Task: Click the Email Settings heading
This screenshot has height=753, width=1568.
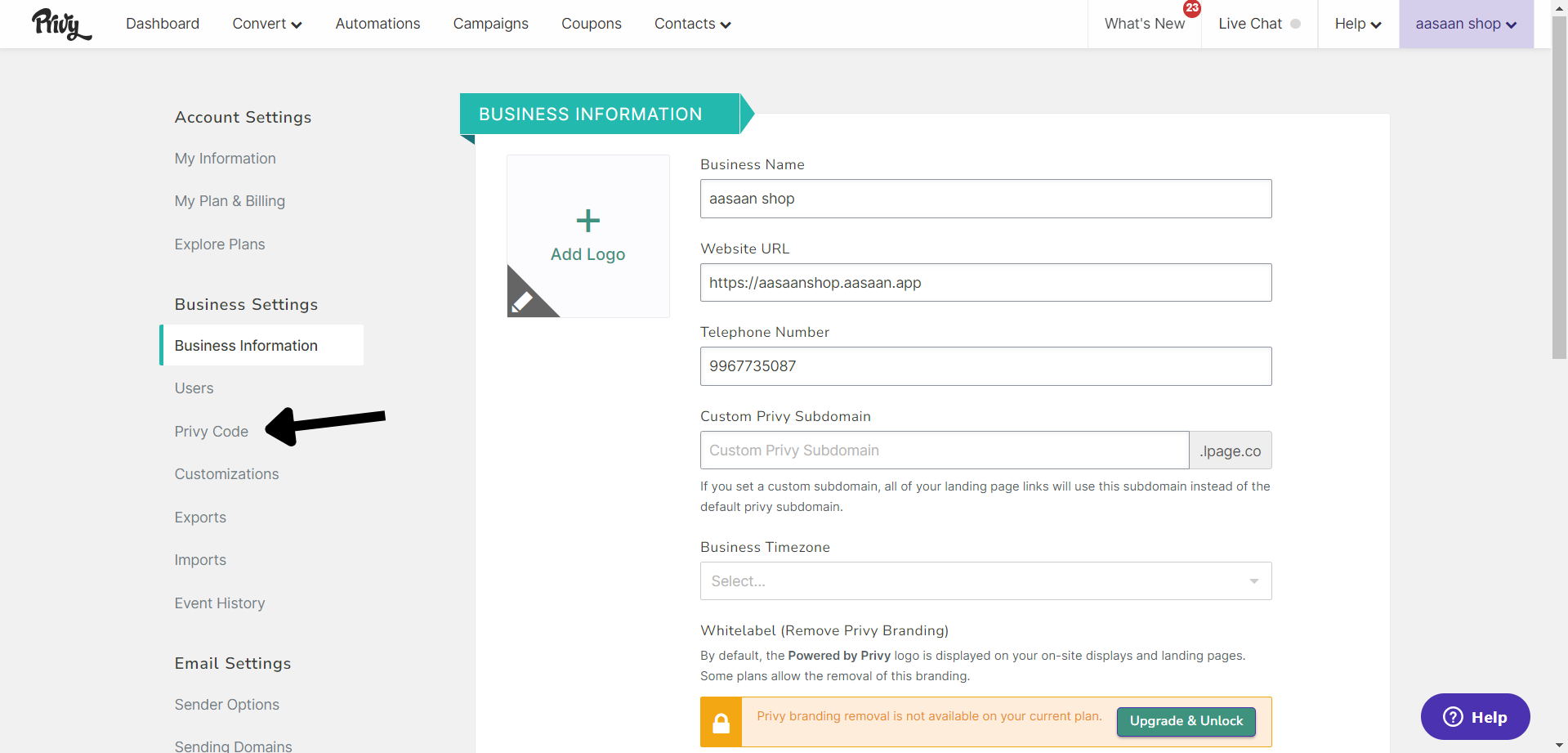Action: click(x=233, y=663)
